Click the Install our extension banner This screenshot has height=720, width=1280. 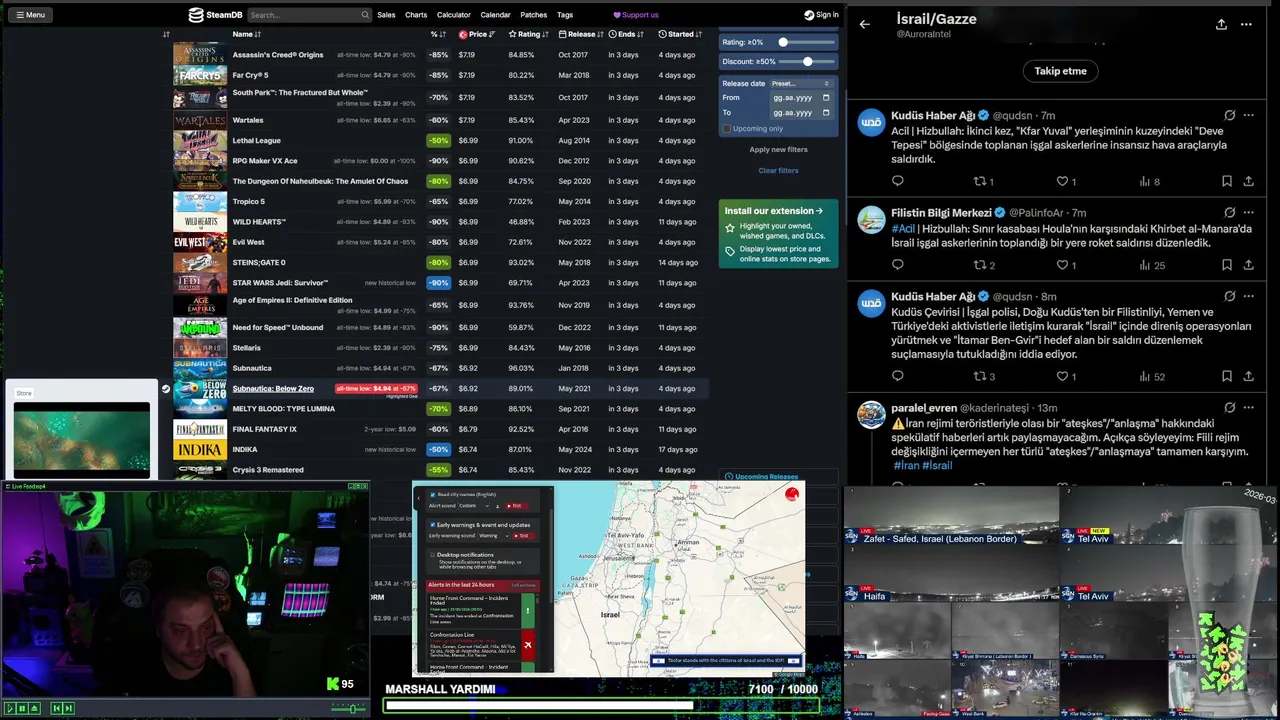click(778, 234)
